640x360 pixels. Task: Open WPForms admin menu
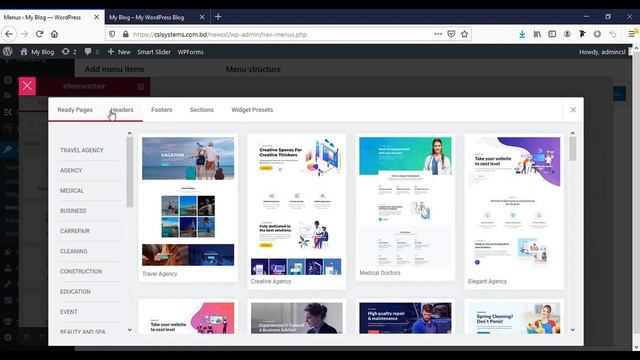click(190, 52)
